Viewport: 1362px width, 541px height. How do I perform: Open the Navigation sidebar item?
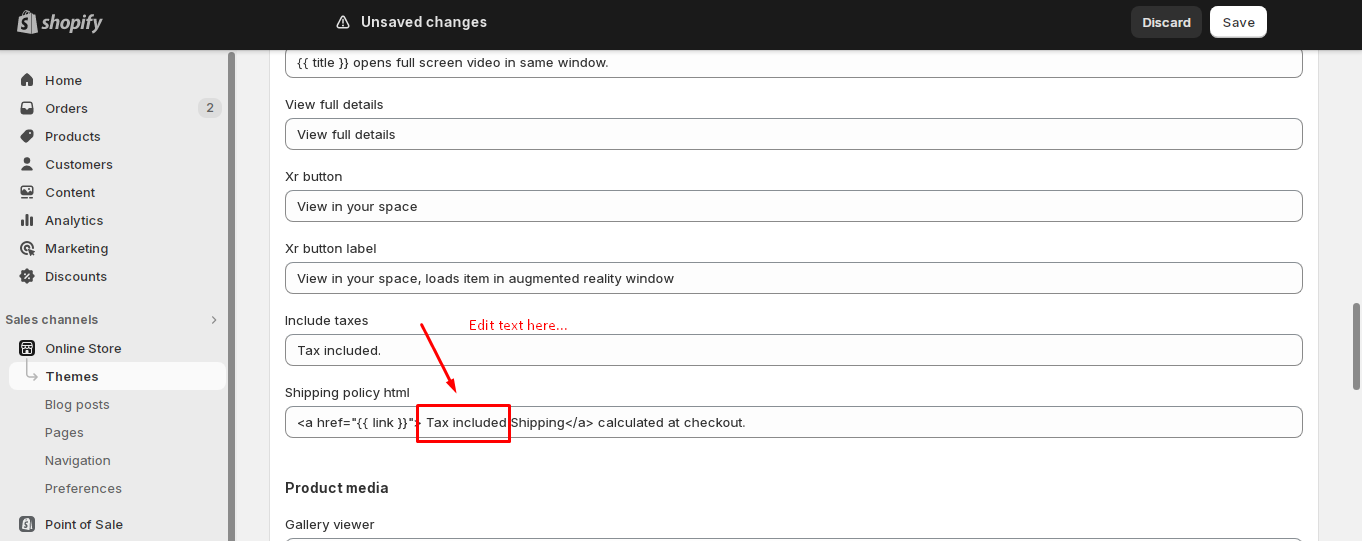(x=77, y=460)
